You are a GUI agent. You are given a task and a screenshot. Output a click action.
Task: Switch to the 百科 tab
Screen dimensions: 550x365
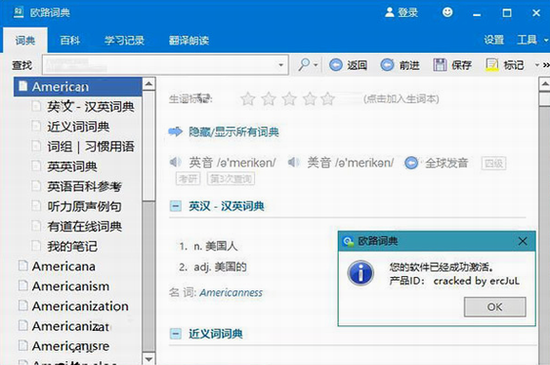click(x=70, y=40)
